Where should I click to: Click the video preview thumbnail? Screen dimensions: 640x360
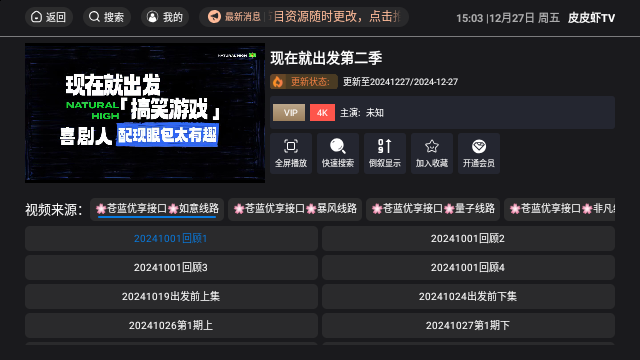click(145, 113)
